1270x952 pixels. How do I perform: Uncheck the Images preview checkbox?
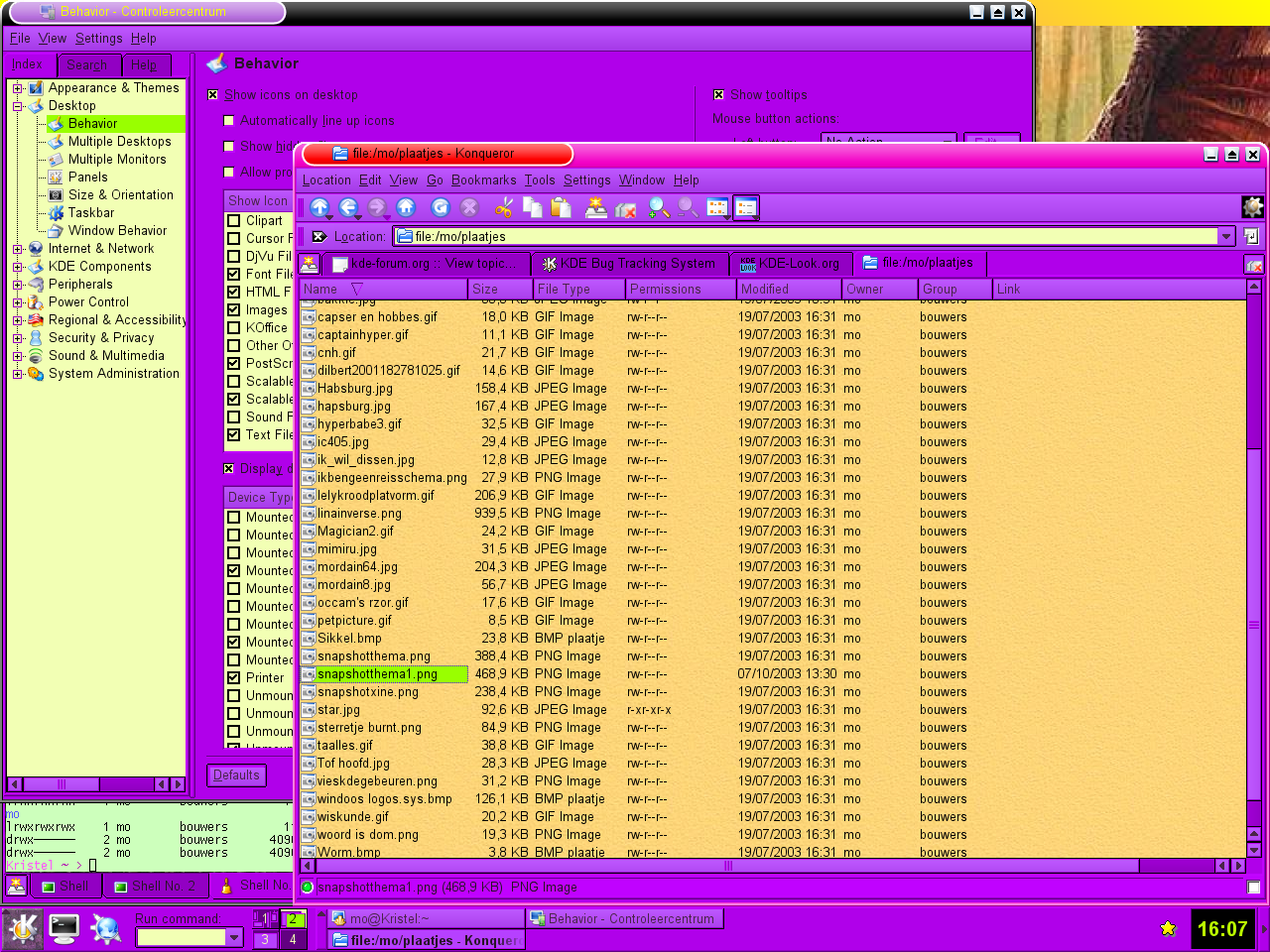click(234, 310)
